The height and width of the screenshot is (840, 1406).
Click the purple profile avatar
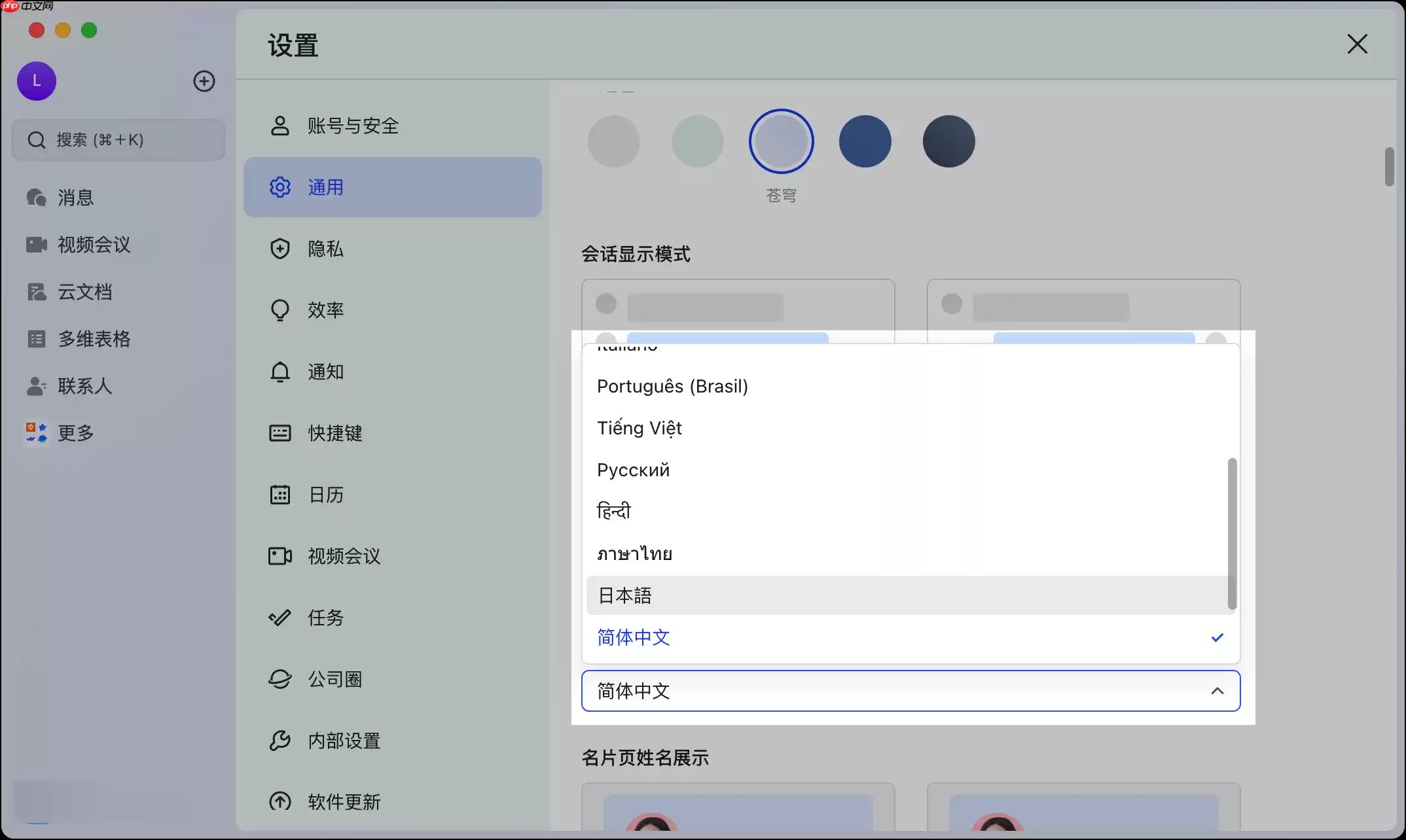(x=36, y=81)
